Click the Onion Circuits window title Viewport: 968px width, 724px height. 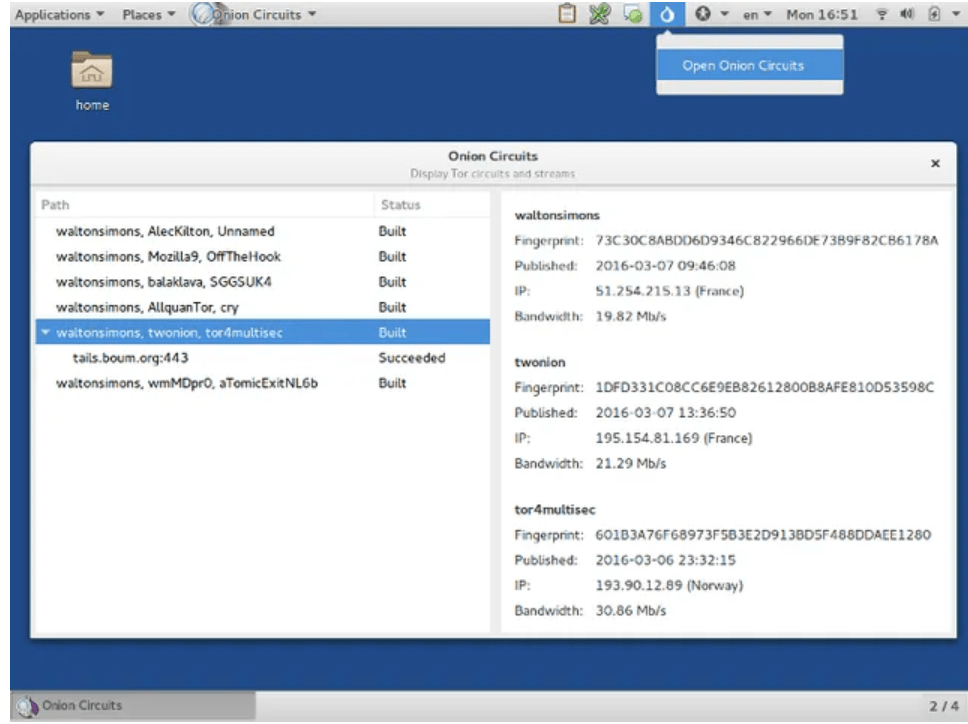coord(493,156)
